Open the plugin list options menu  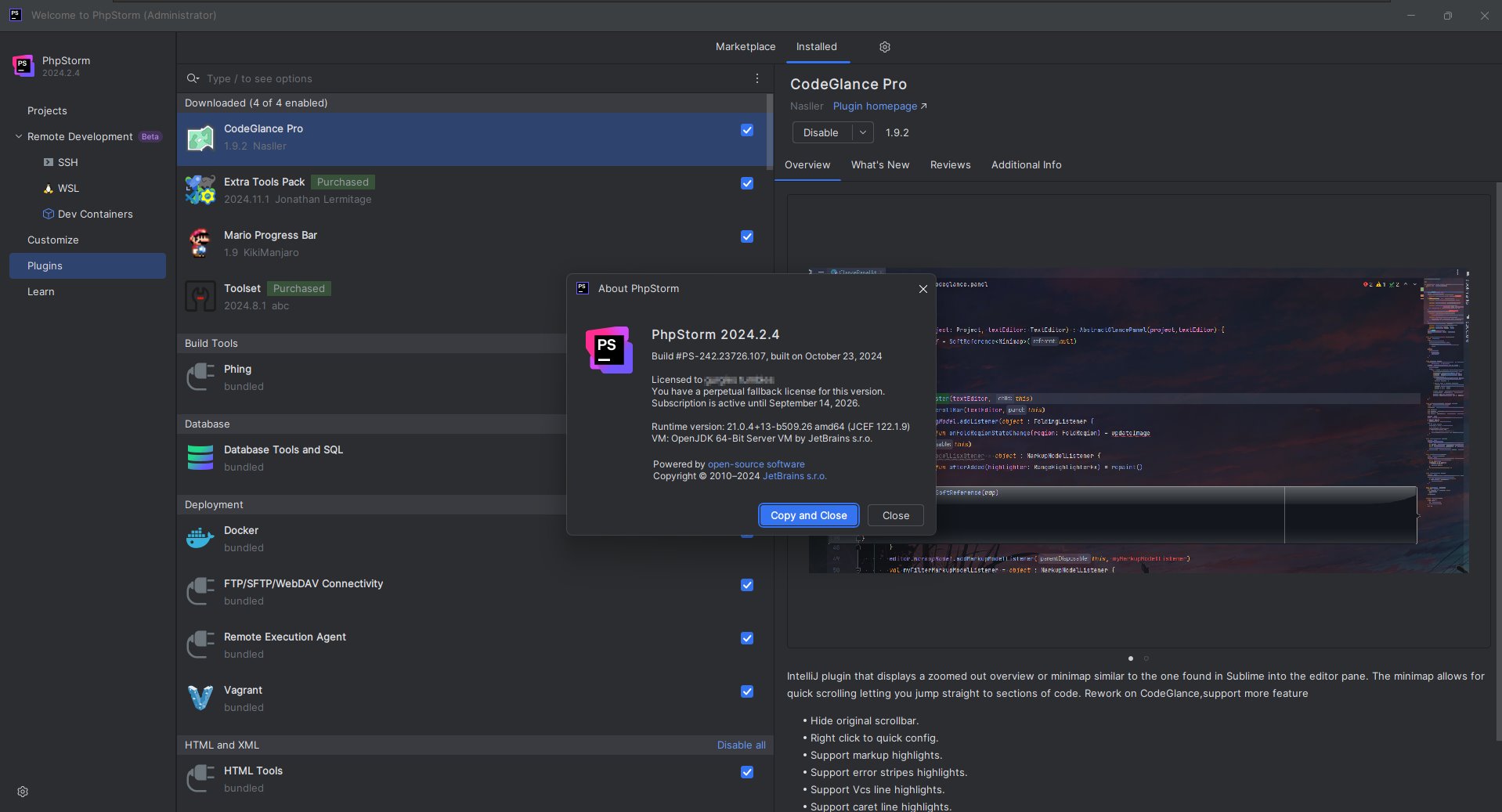point(756,78)
